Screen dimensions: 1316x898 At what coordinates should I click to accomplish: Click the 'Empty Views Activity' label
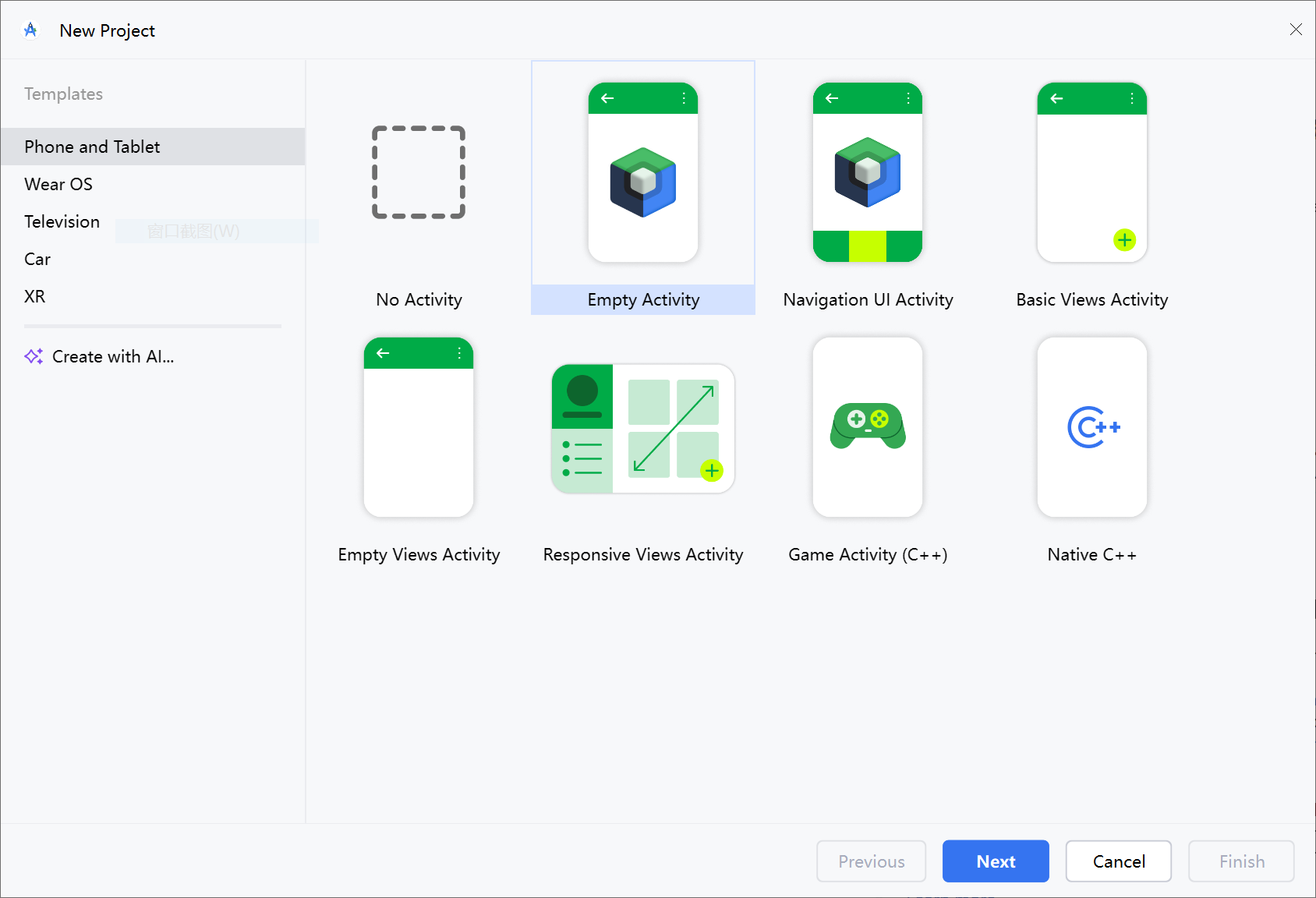[419, 554]
